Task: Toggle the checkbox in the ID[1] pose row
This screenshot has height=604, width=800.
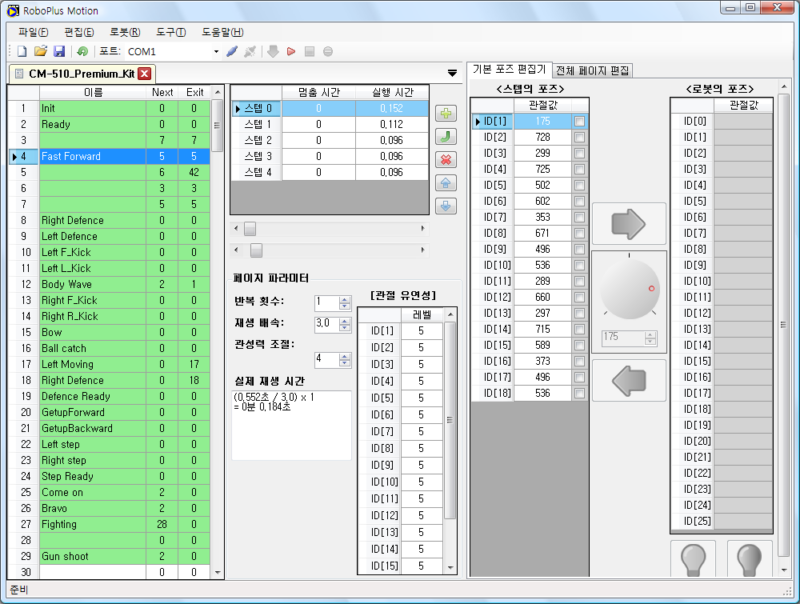Action: click(x=579, y=121)
